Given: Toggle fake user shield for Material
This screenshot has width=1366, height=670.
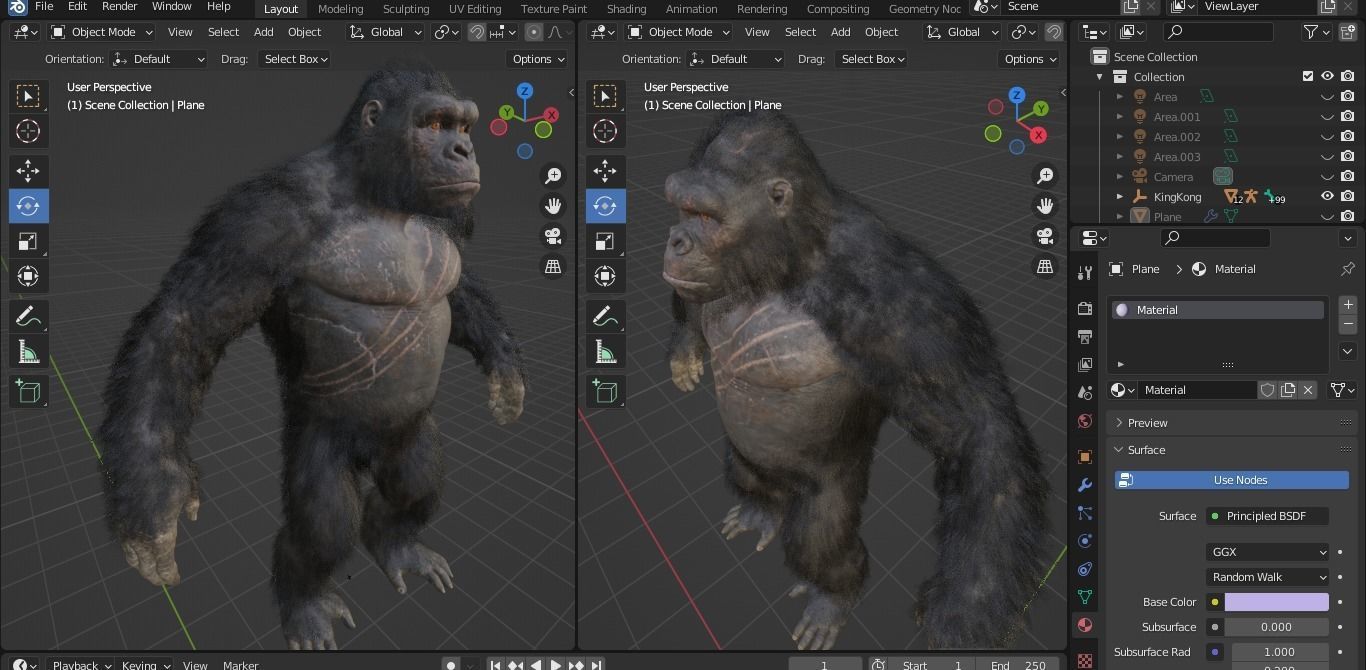Looking at the screenshot, I should (x=1267, y=390).
